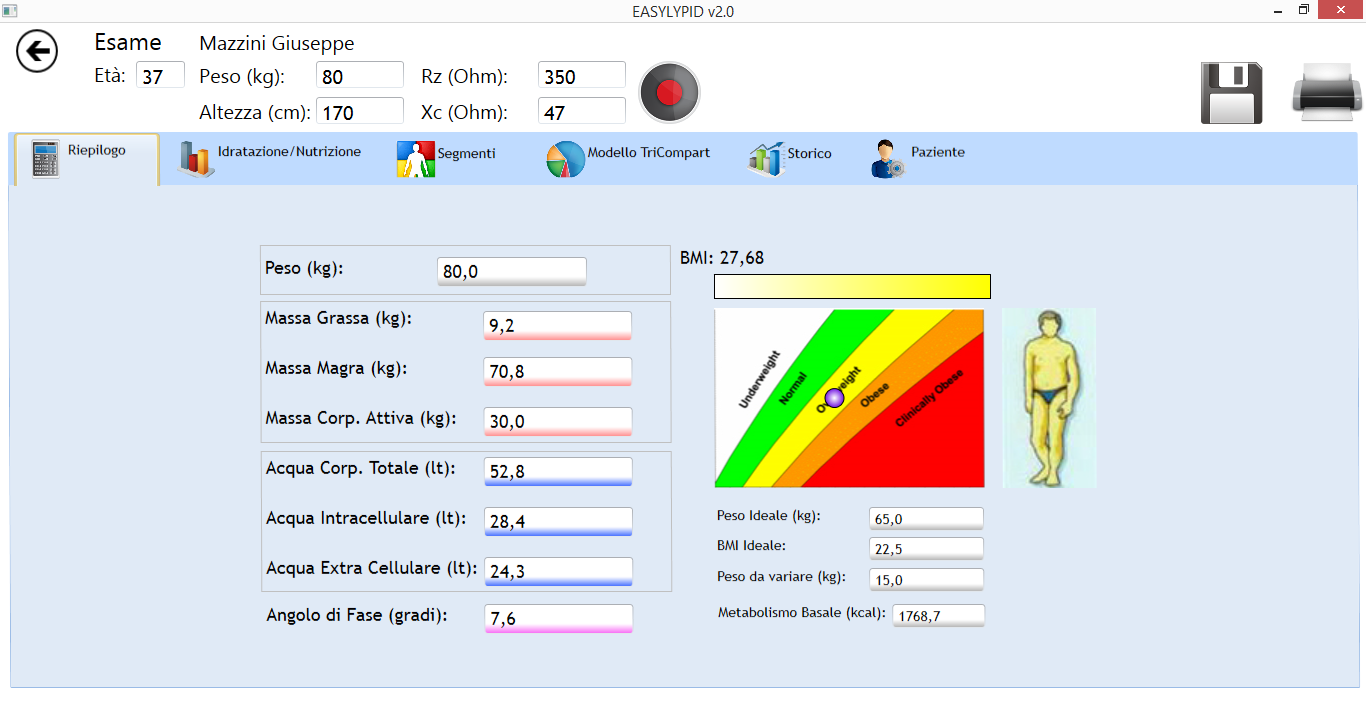Image resolution: width=1366 pixels, height=728 pixels.
Task: Click the Storico chart icon
Action: [x=766, y=159]
